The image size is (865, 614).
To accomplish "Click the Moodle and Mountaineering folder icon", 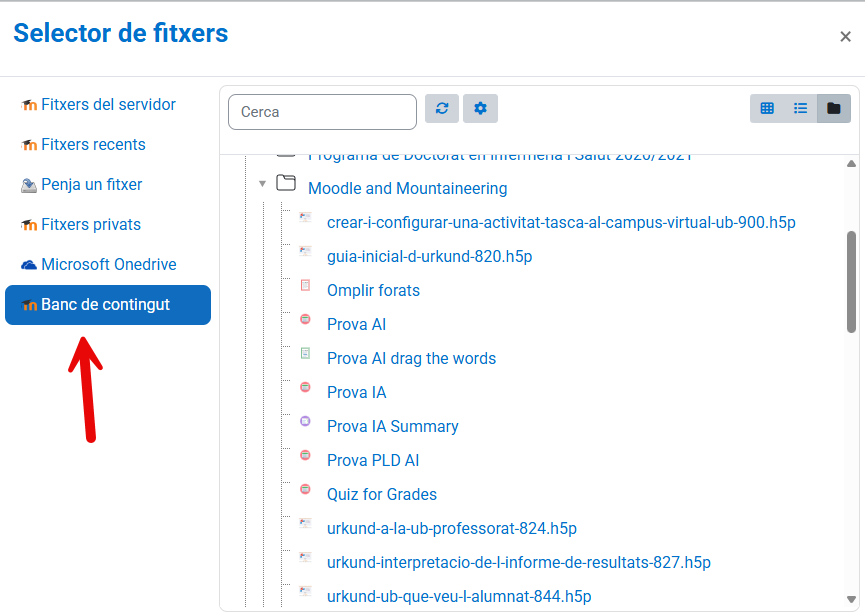I will [287, 183].
